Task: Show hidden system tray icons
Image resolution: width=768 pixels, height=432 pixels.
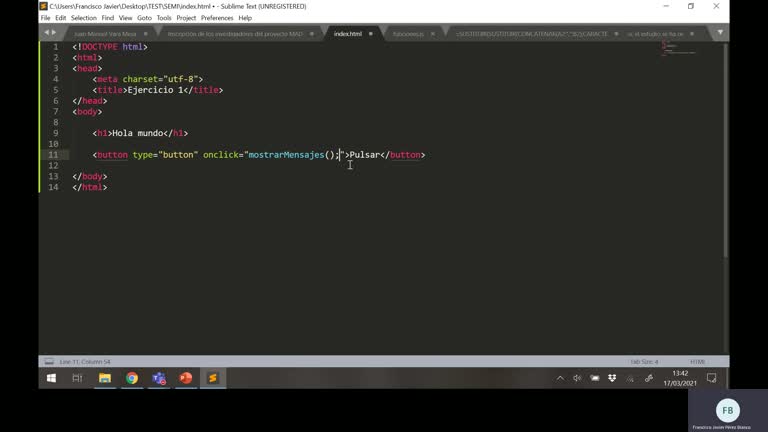Action: [560, 378]
